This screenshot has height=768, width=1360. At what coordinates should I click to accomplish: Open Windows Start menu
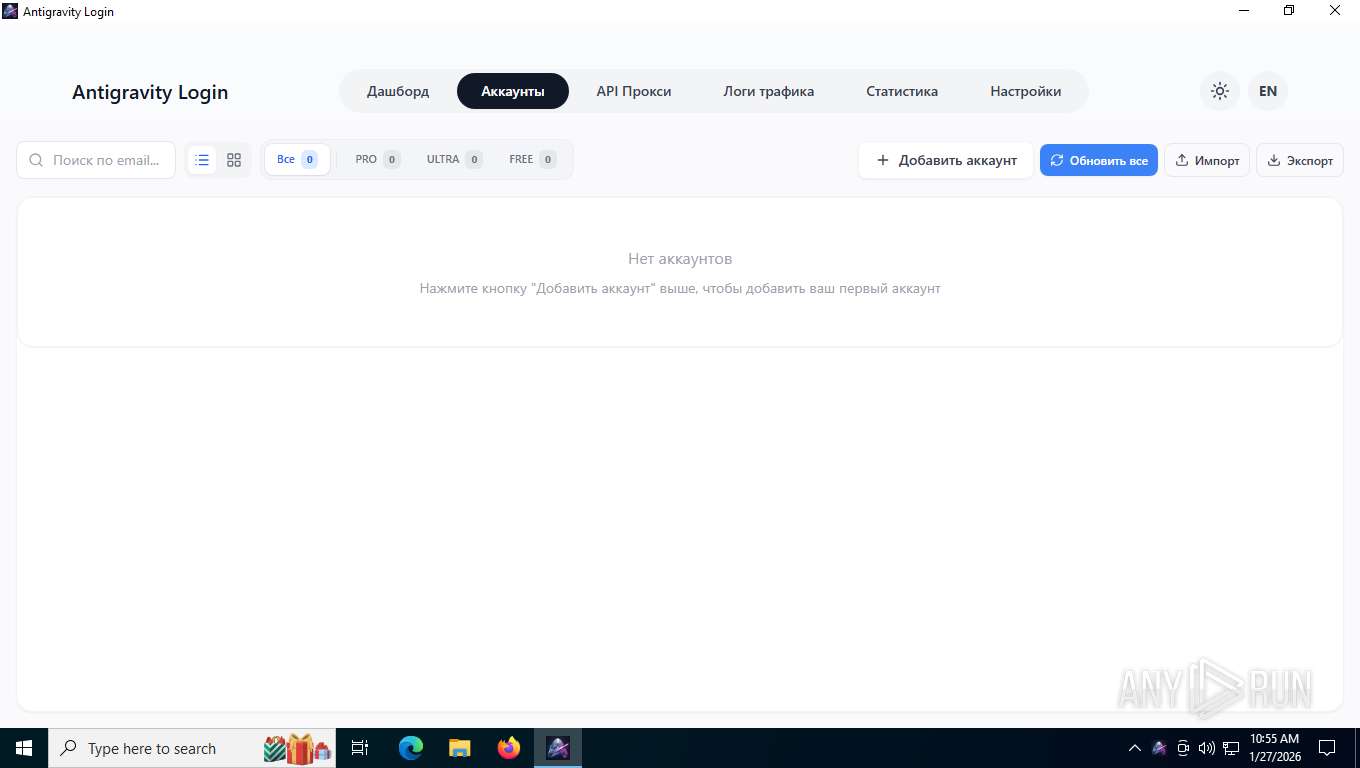point(24,748)
